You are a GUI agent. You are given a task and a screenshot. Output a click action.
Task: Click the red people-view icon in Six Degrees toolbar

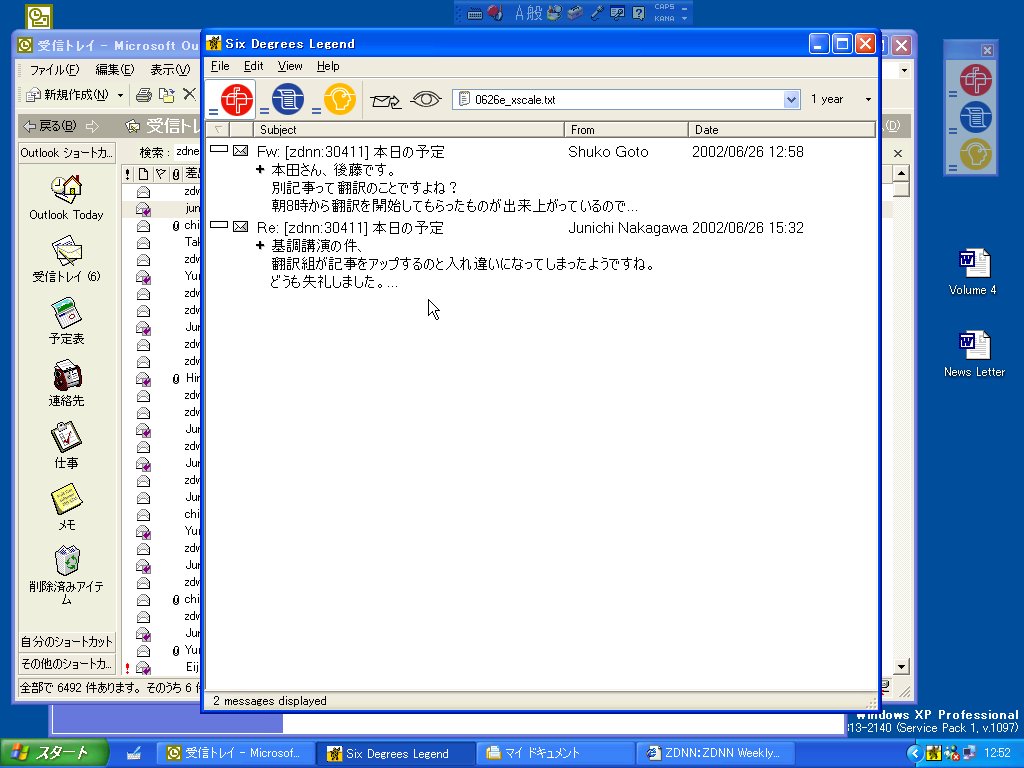coord(237,99)
